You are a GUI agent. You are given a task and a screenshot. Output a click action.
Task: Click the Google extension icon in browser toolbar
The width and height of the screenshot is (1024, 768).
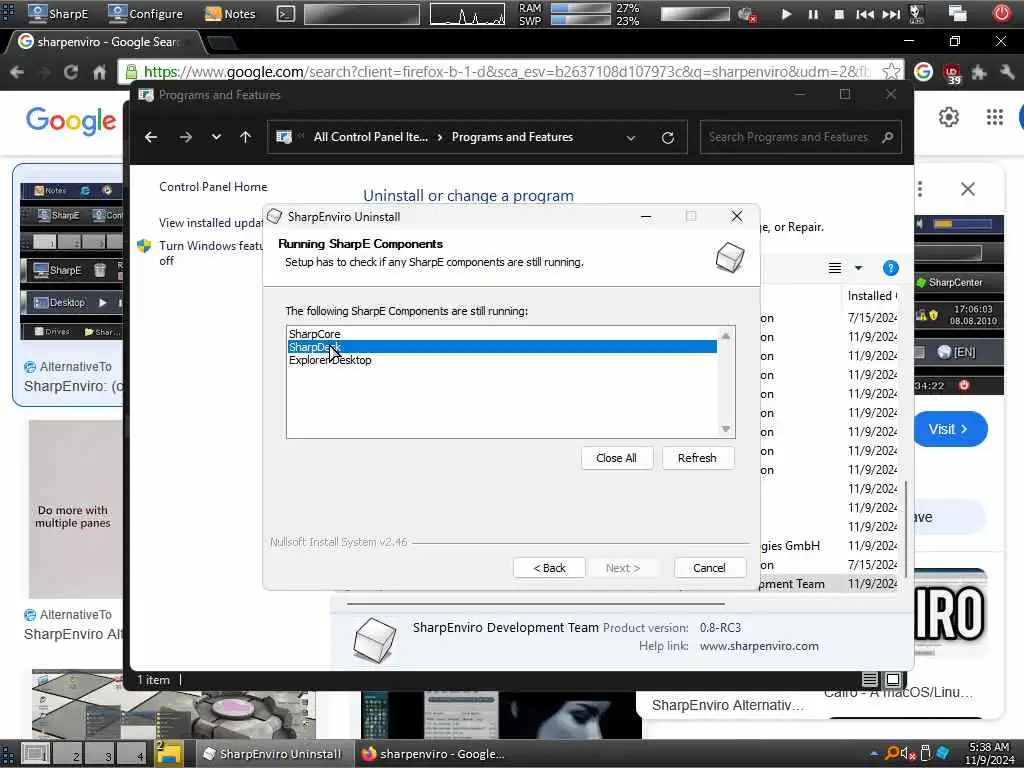click(923, 71)
